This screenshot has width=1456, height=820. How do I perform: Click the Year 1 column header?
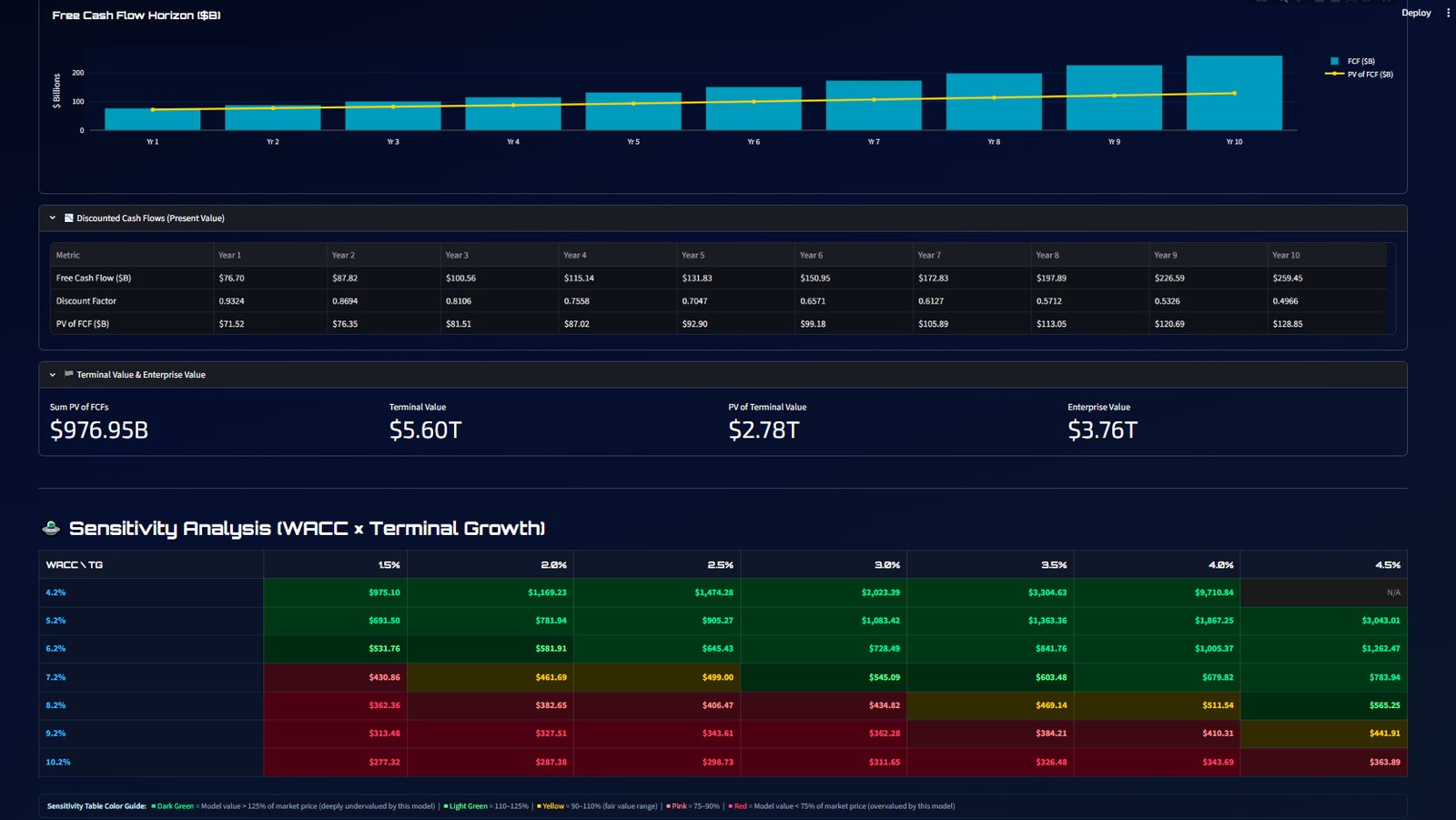(x=270, y=256)
